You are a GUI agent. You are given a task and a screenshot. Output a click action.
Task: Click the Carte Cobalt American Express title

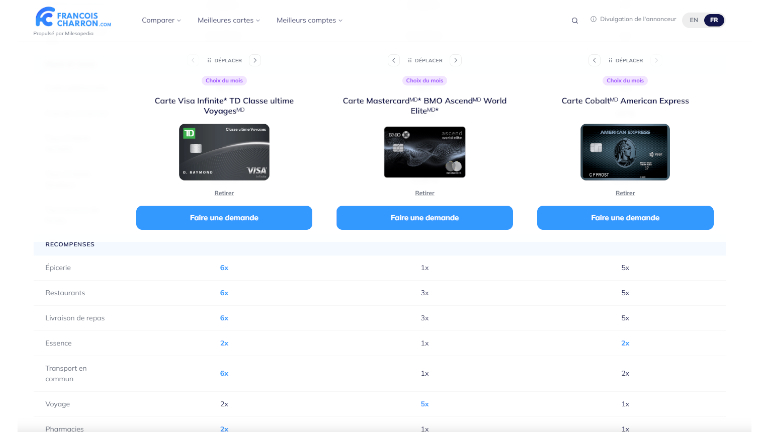[625, 101]
